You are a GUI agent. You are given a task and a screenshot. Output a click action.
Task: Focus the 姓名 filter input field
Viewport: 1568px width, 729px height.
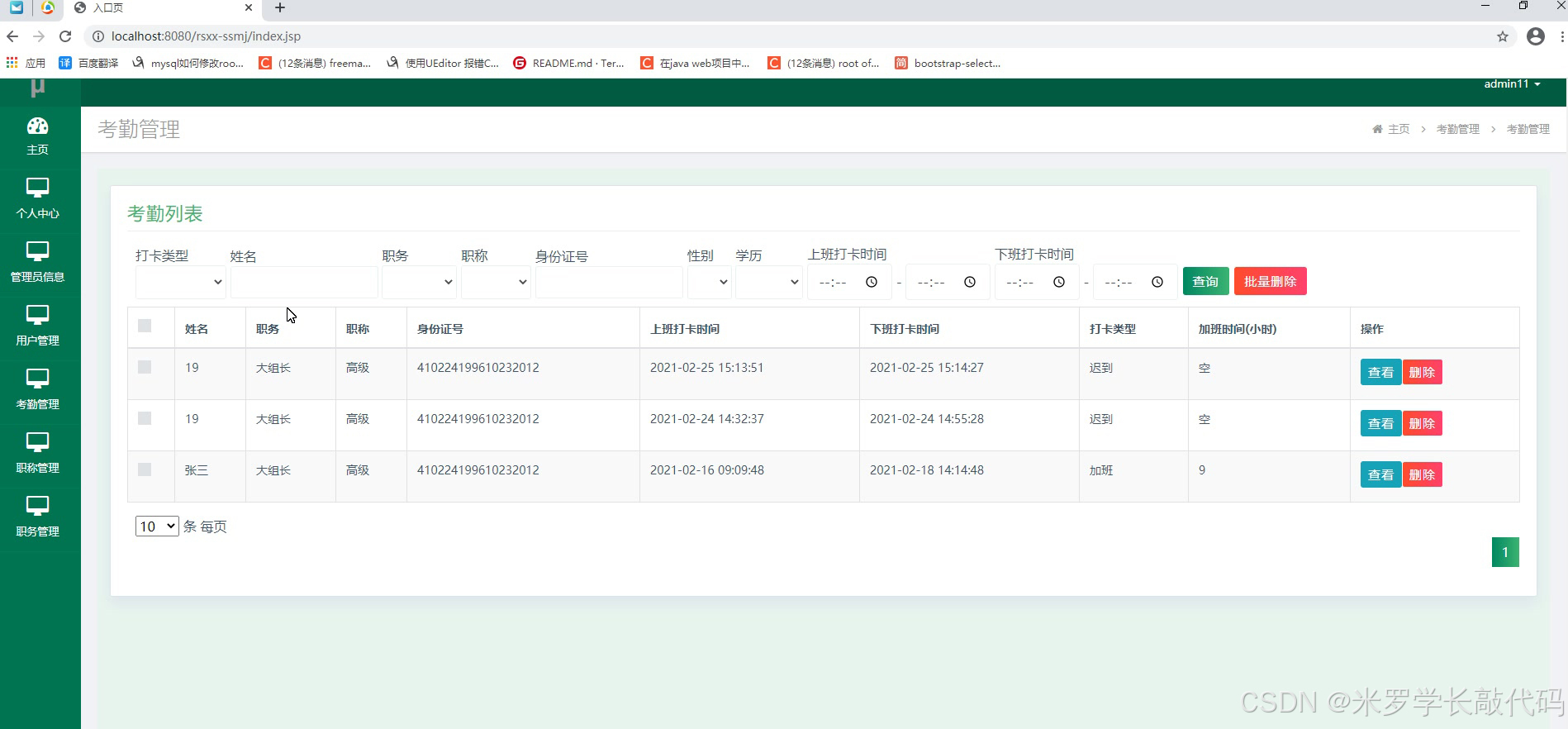(304, 282)
